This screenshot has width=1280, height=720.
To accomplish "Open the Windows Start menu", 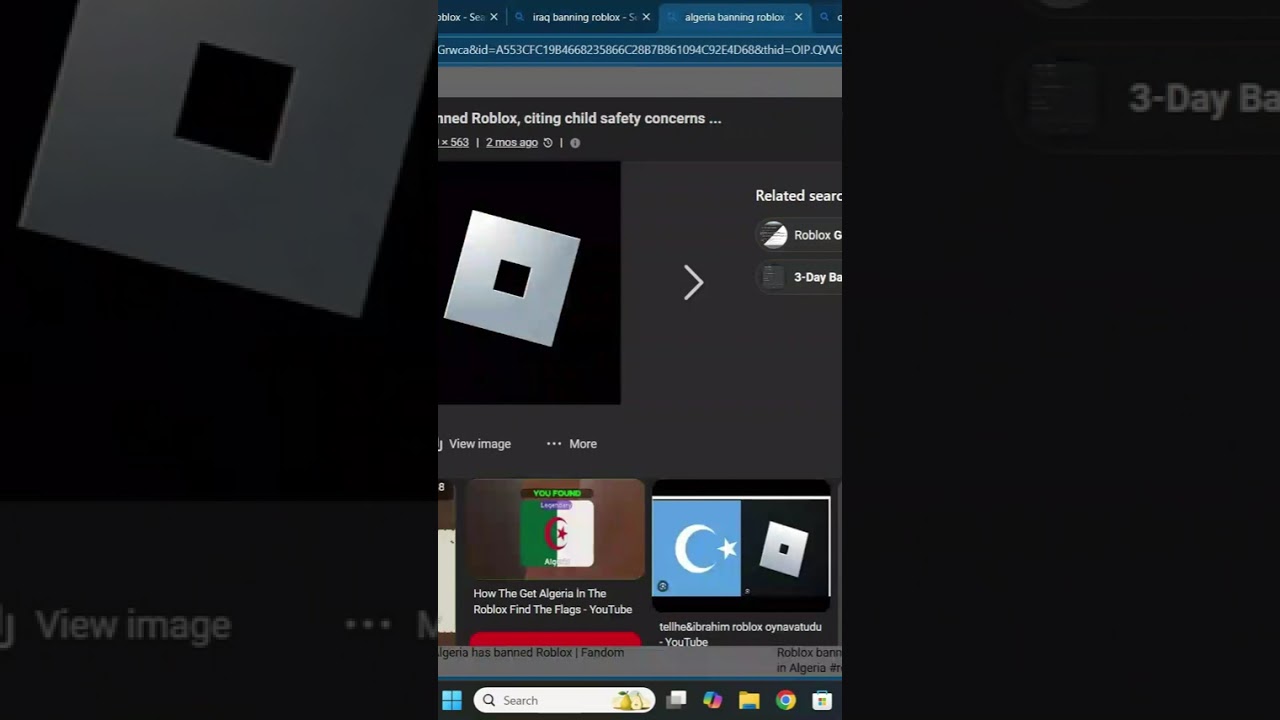I will point(451,700).
